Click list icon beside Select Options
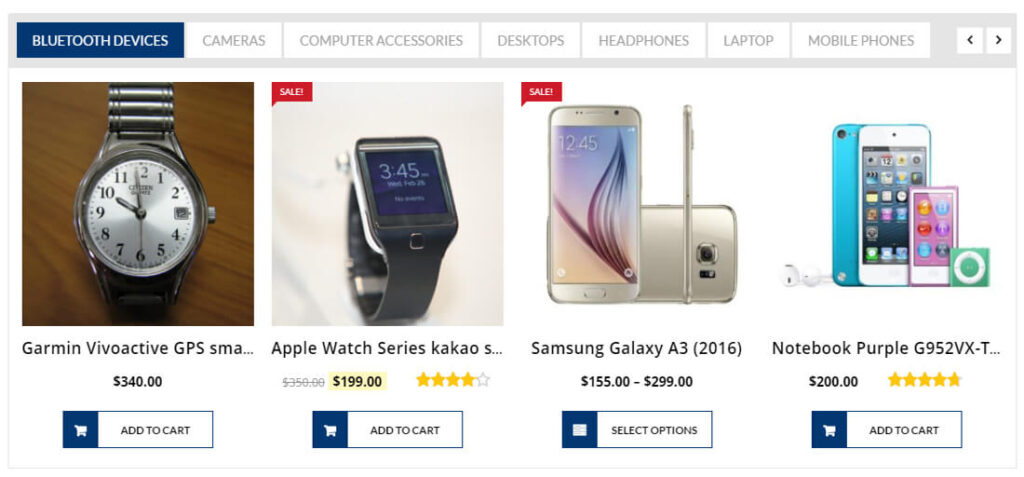The height and width of the screenshot is (477, 1024). tap(580, 430)
